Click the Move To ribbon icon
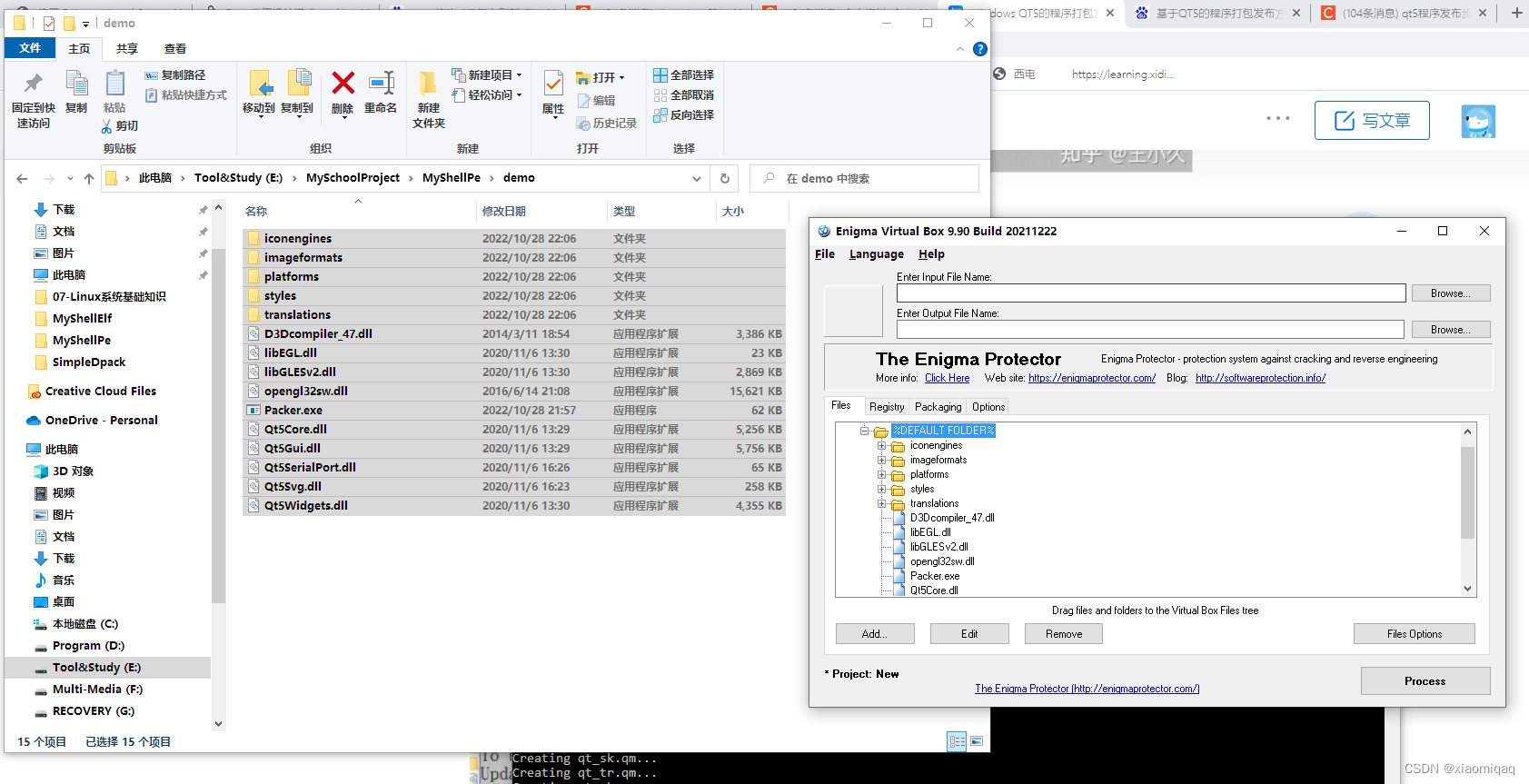This screenshot has width=1529, height=784. (x=259, y=93)
